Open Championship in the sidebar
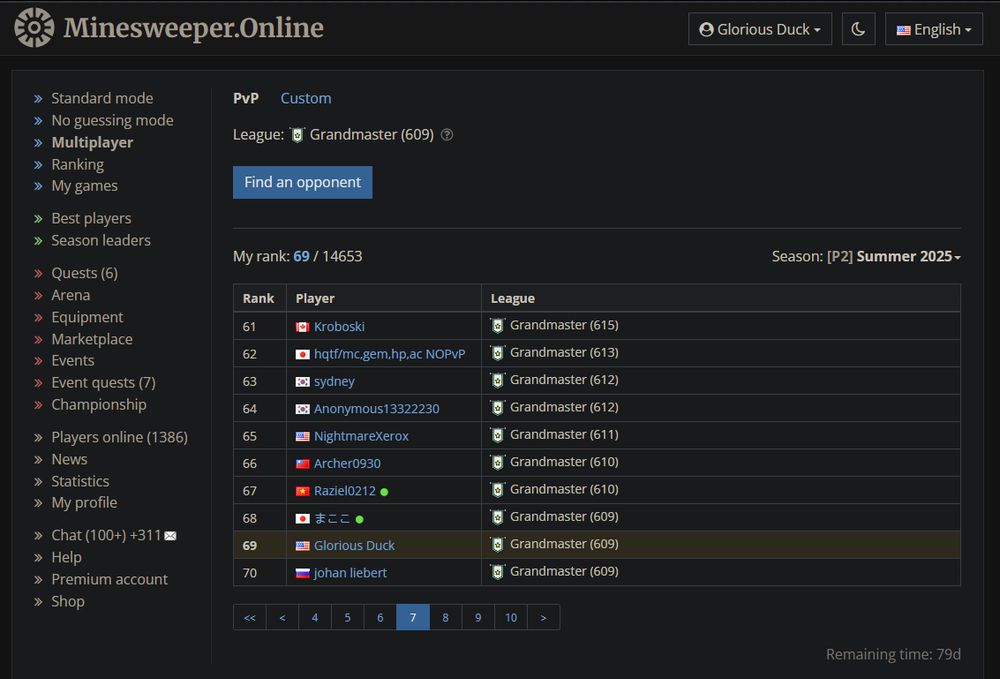 pyautogui.click(x=99, y=404)
